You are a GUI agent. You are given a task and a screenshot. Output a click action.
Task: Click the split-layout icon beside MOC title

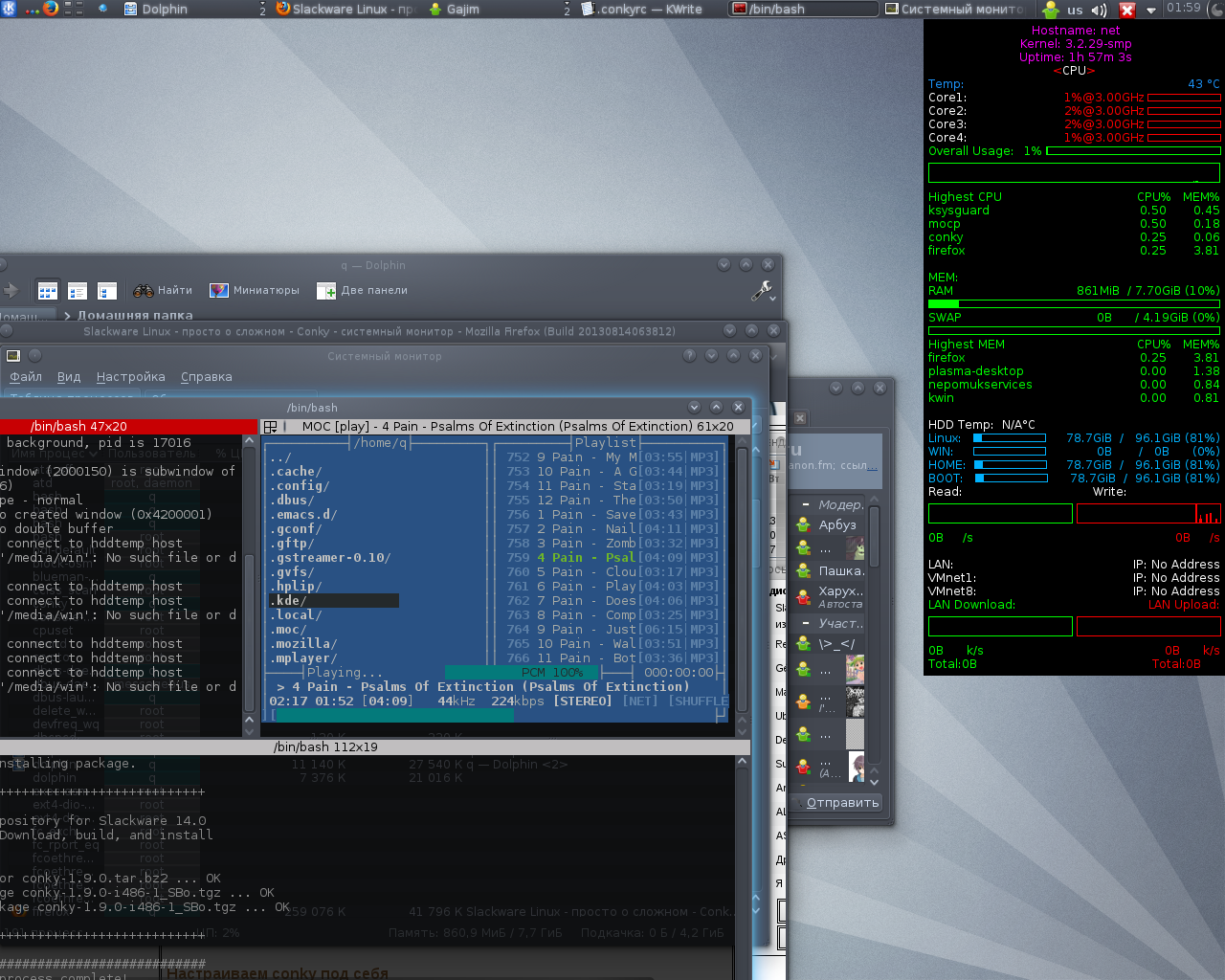pyautogui.click(x=271, y=427)
